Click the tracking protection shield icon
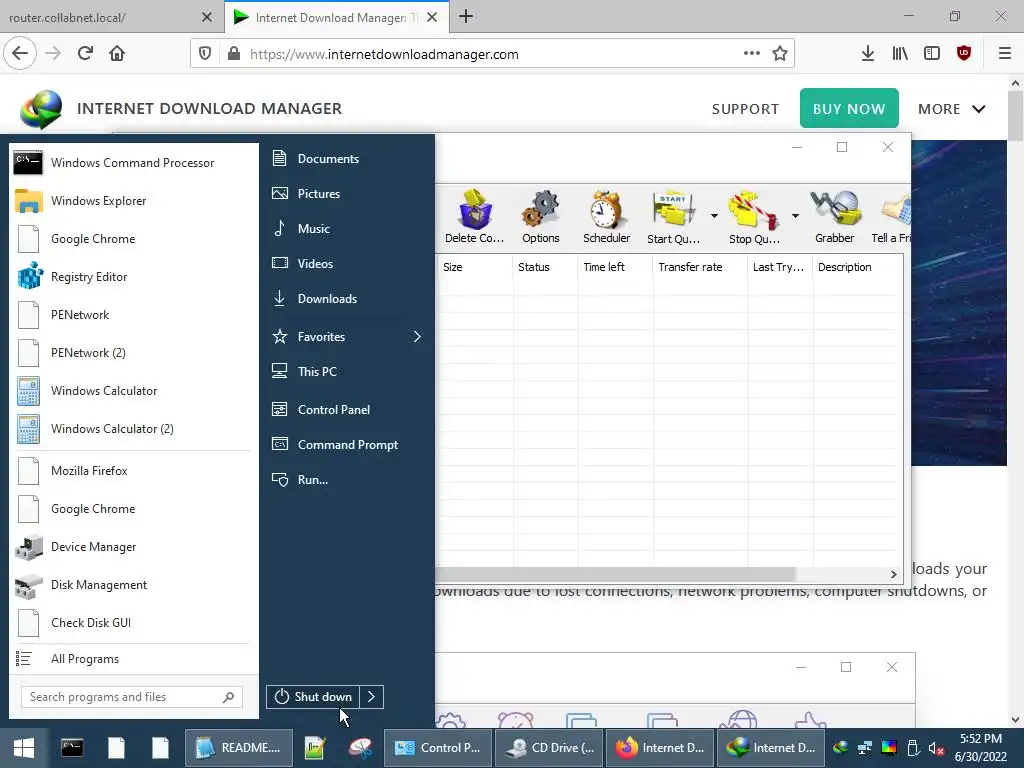Image resolution: width=1024 pixels, height=768 pixels. [x=205, y=54]
